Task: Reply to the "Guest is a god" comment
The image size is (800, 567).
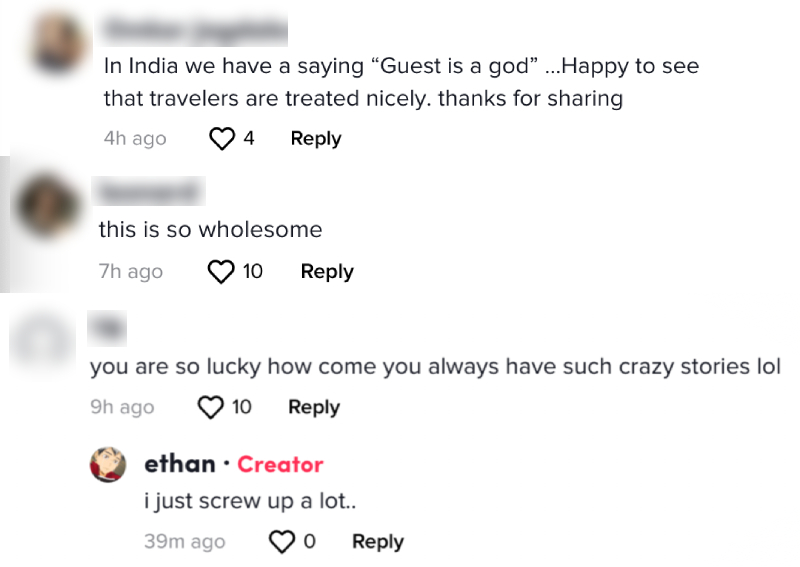Action: pyautogui.click(x=316, y=139)
